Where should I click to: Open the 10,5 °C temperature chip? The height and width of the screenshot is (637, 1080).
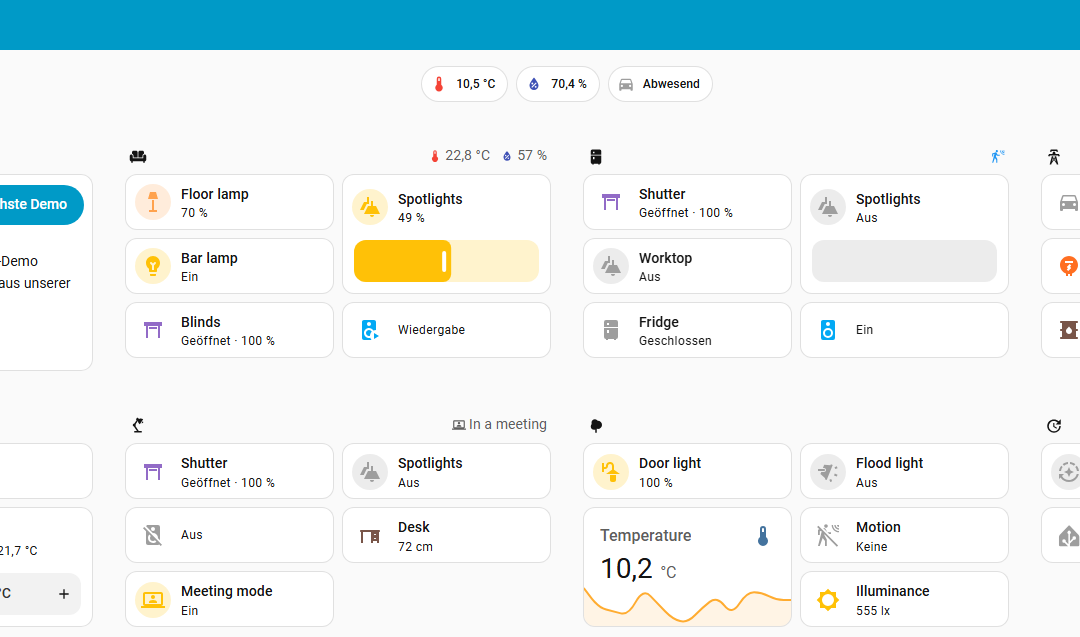click(464, 84)
